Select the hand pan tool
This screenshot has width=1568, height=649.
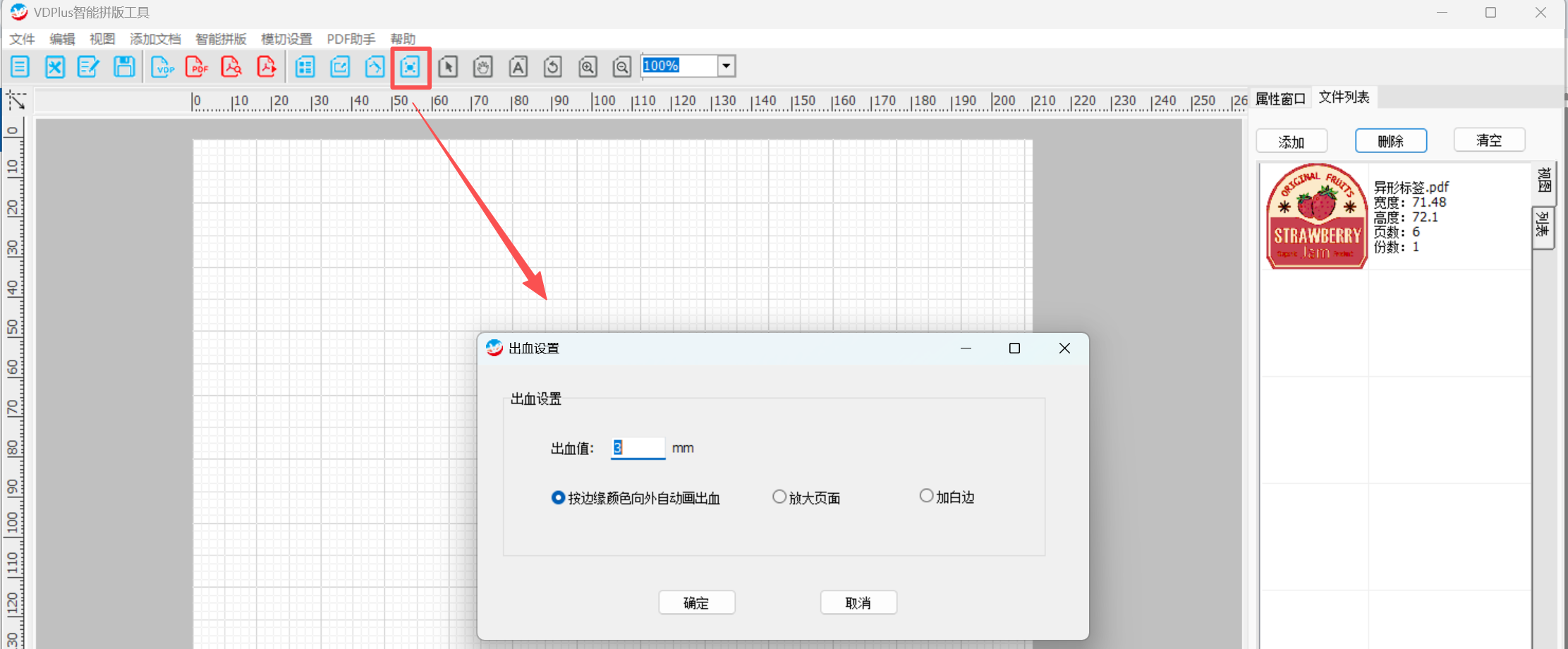coord(482,67)
